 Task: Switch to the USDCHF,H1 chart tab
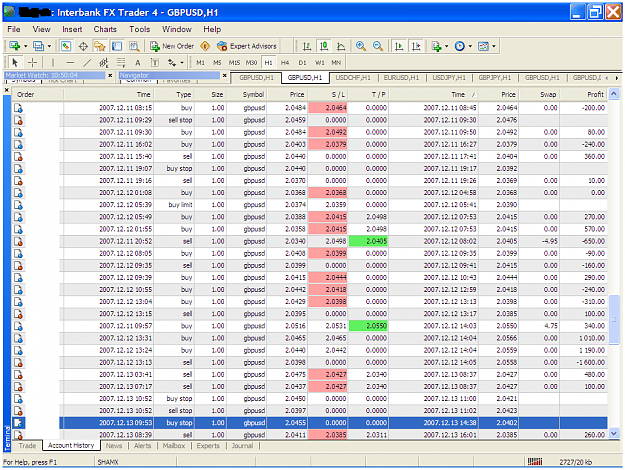tap(353, 77)
